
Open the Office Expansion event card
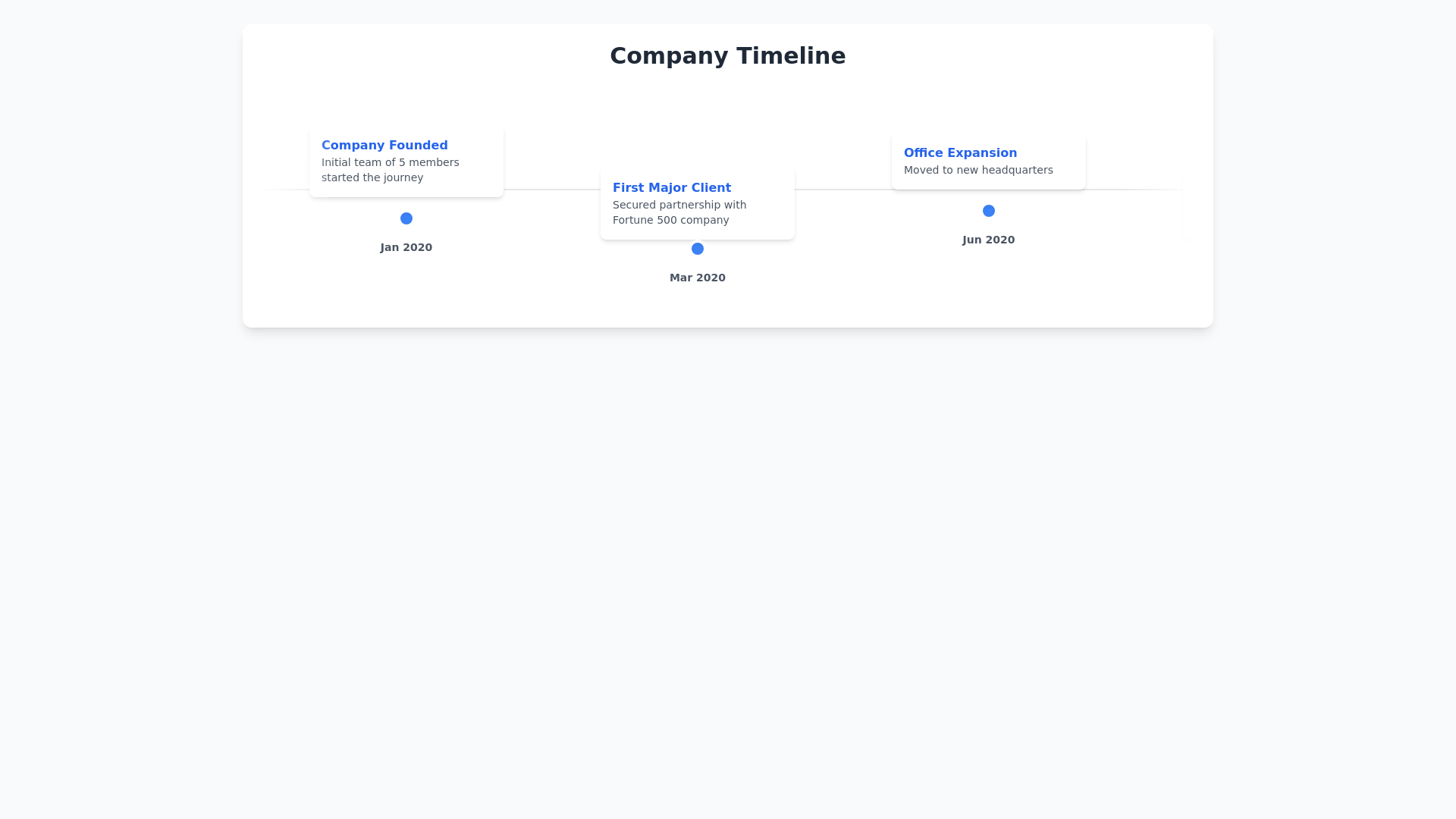click(x=988, y=162)
